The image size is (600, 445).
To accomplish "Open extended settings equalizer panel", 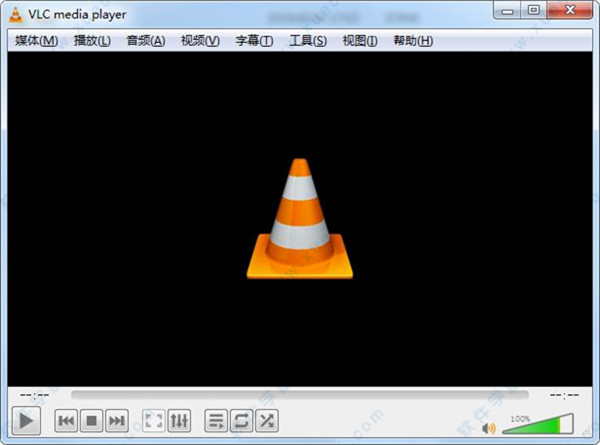I will coord(179,421).
